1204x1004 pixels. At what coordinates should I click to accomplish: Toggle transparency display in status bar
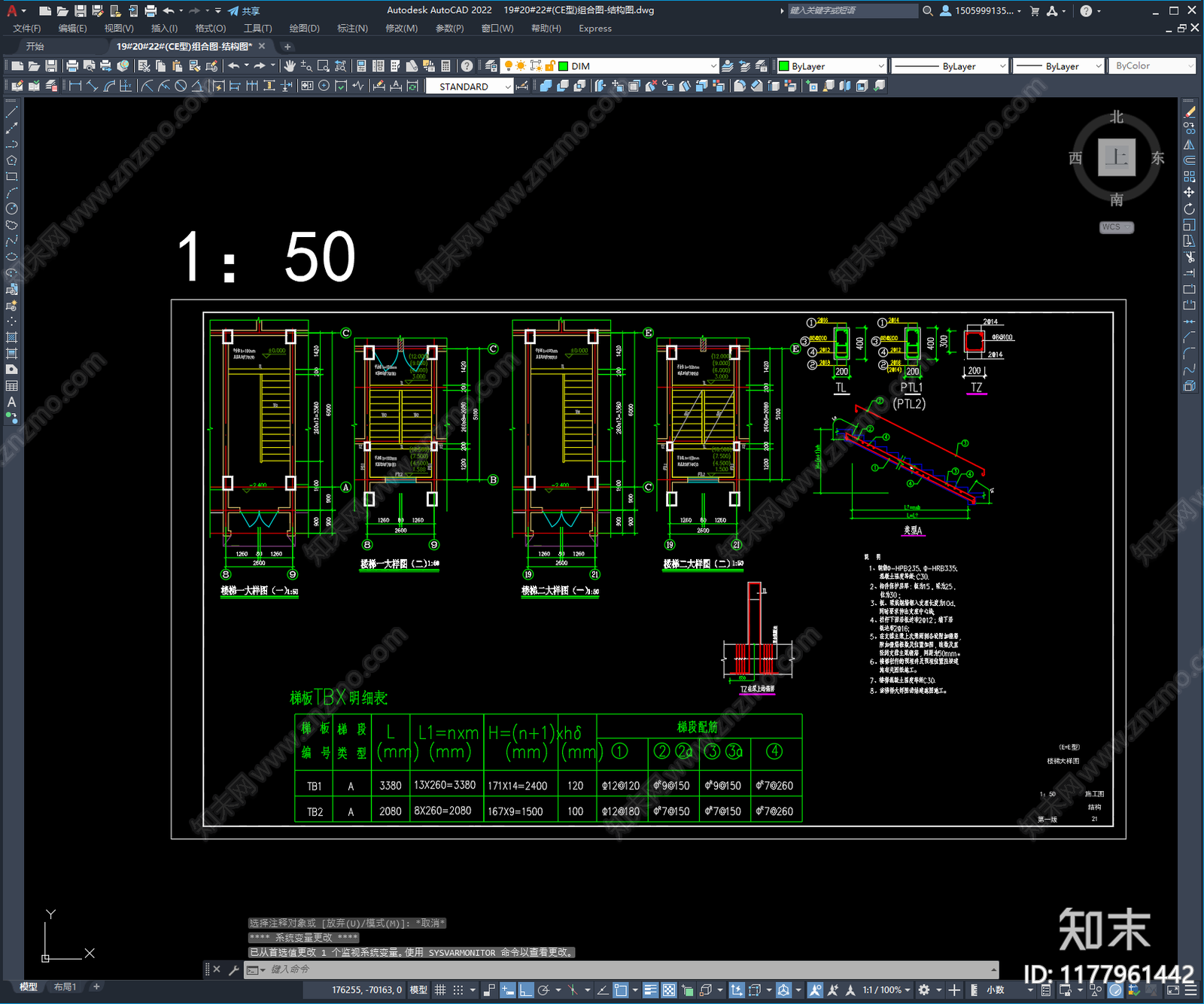[668, 990]
